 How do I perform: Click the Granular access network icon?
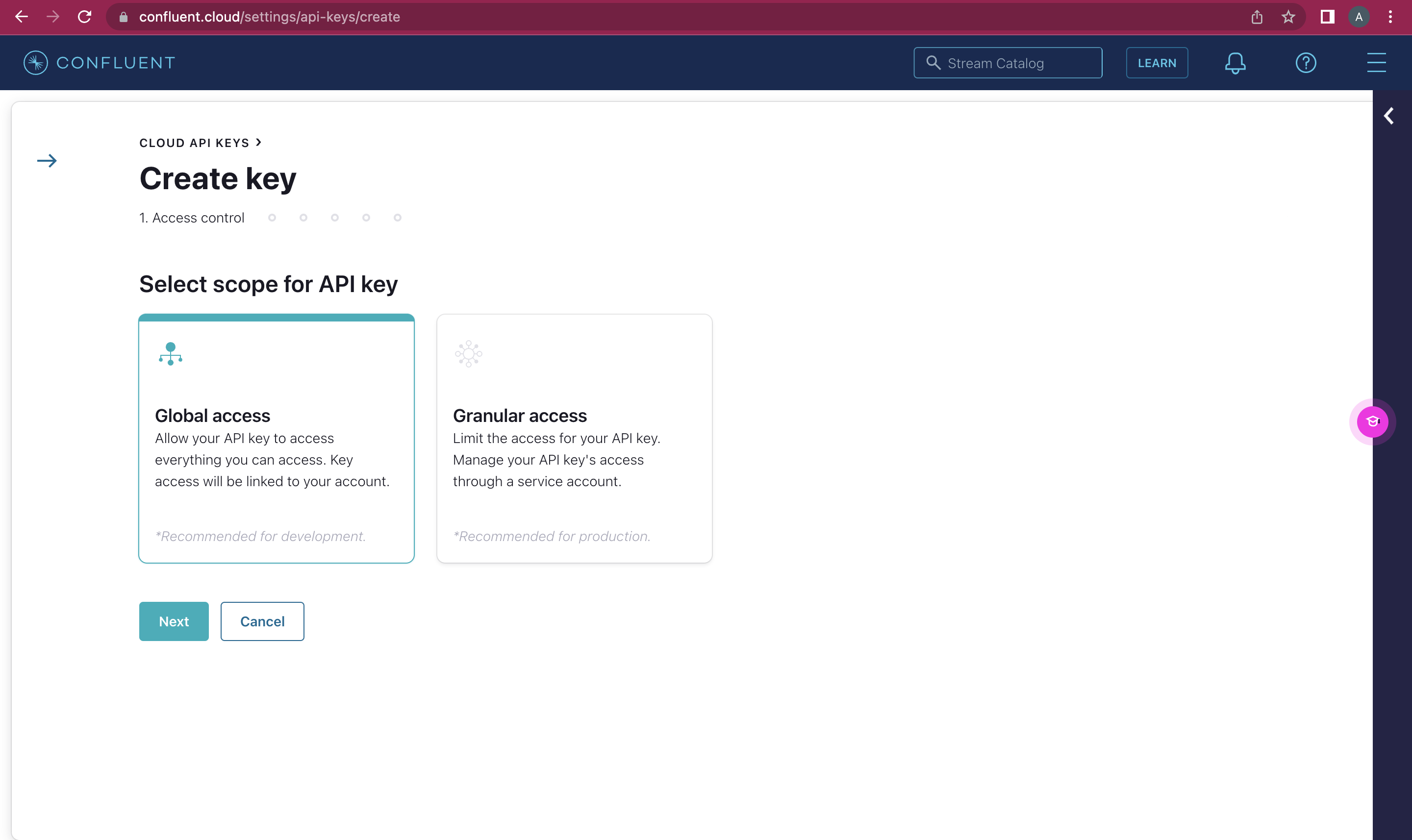pos(468,354)
